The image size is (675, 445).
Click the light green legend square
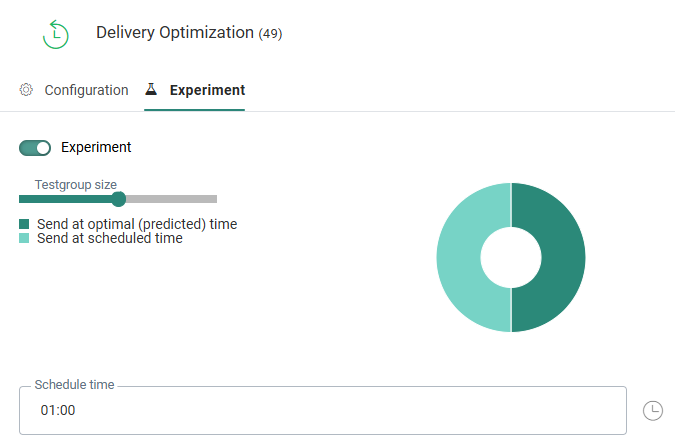[25, 239]
